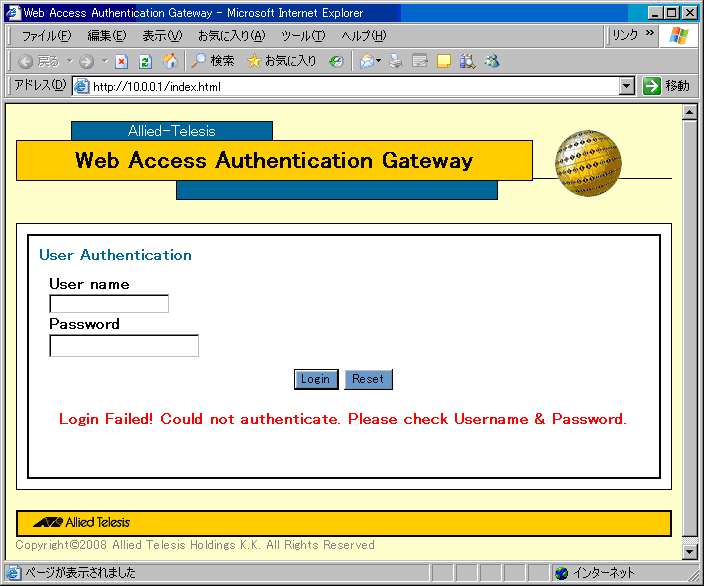Open the Tools (ツール) menu
The image size is (704, 586).
coord(303,35)
